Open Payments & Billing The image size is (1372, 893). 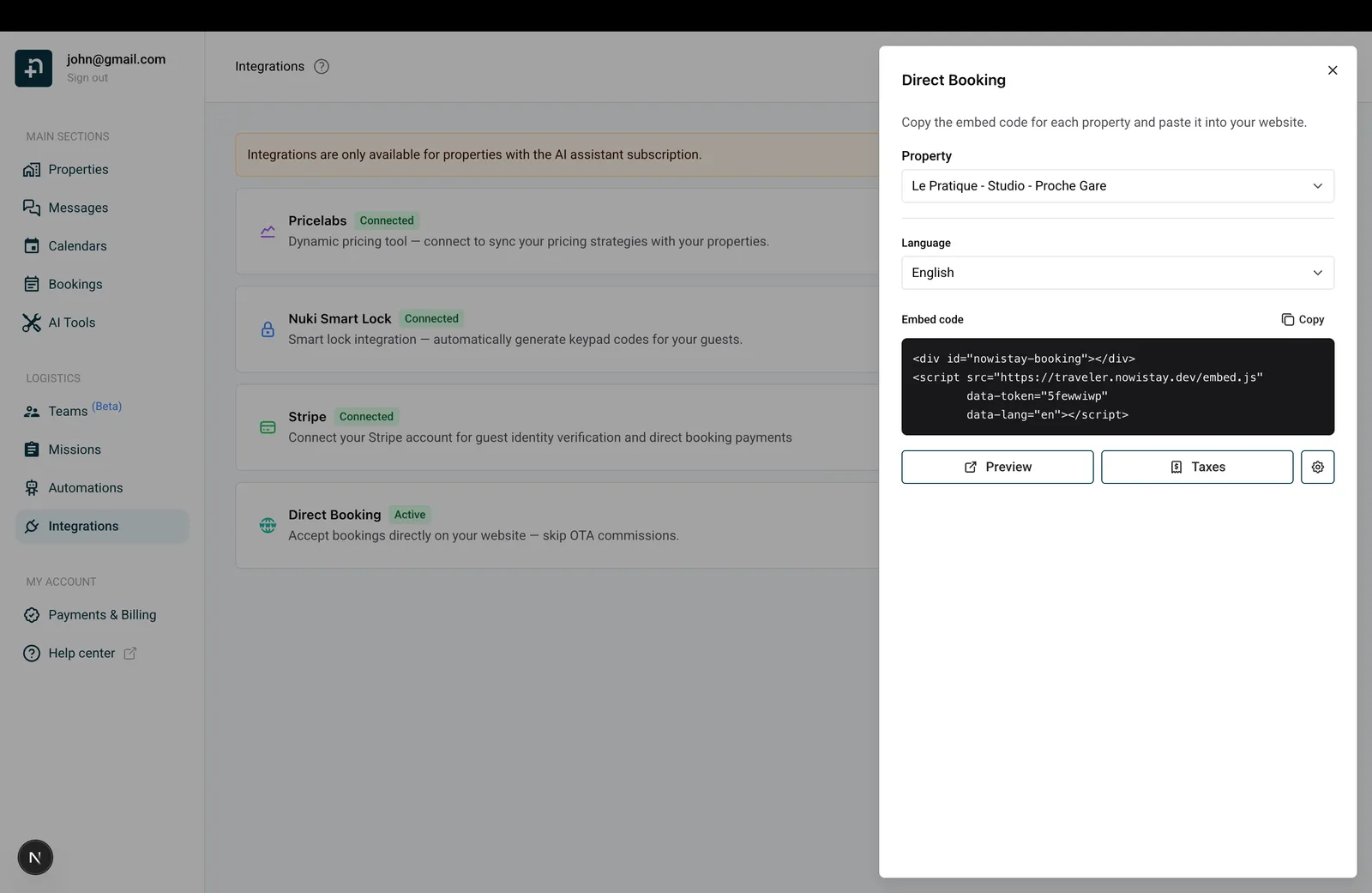[102, 615]
